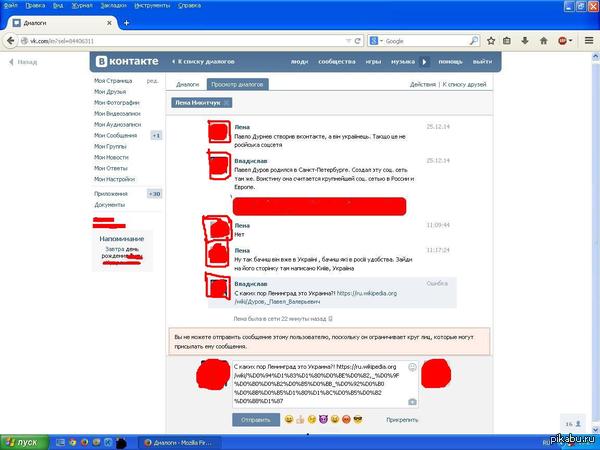Viewport: 600px width, 450px height.
Task: Insert the purple devil emoji
Action: [x=323, y=418]
